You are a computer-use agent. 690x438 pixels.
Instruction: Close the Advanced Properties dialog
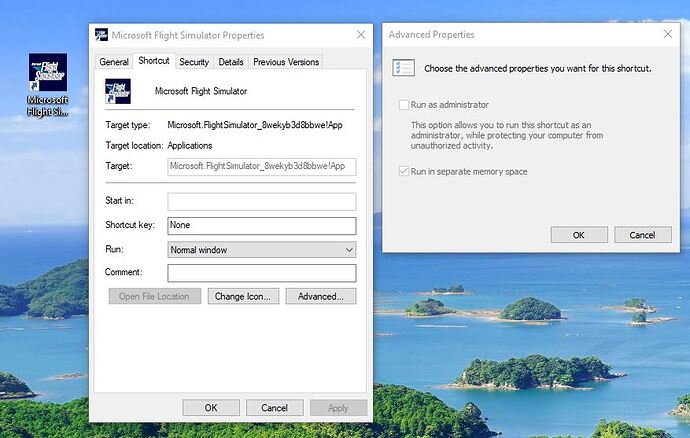(668, 34)
